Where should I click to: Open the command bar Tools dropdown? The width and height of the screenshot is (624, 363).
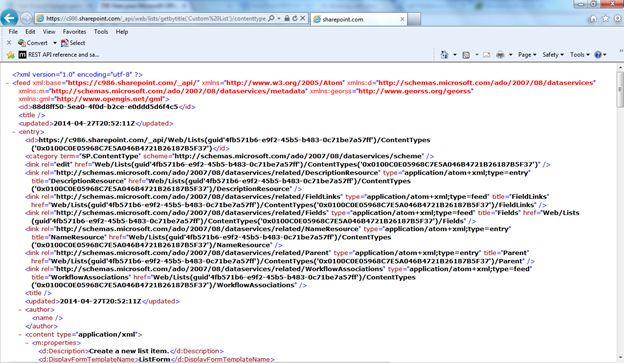point(579,55)
